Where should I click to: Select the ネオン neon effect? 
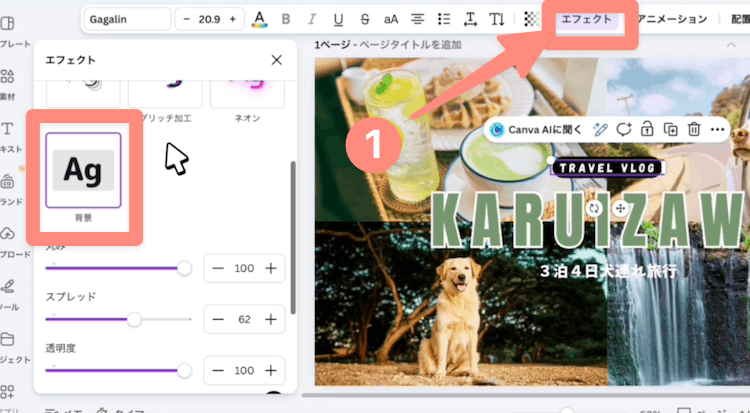[x=247, y=95]
